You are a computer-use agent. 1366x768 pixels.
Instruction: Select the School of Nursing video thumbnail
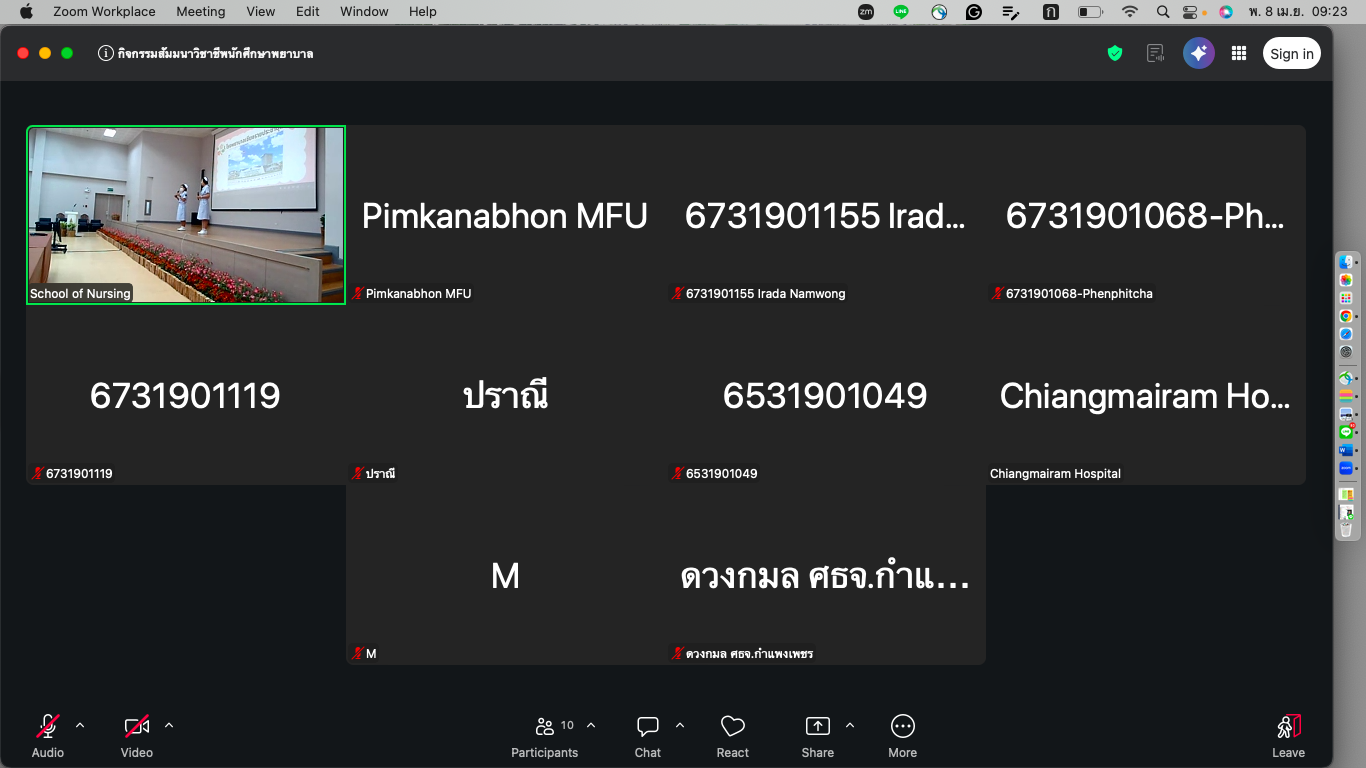pos(186,214)
